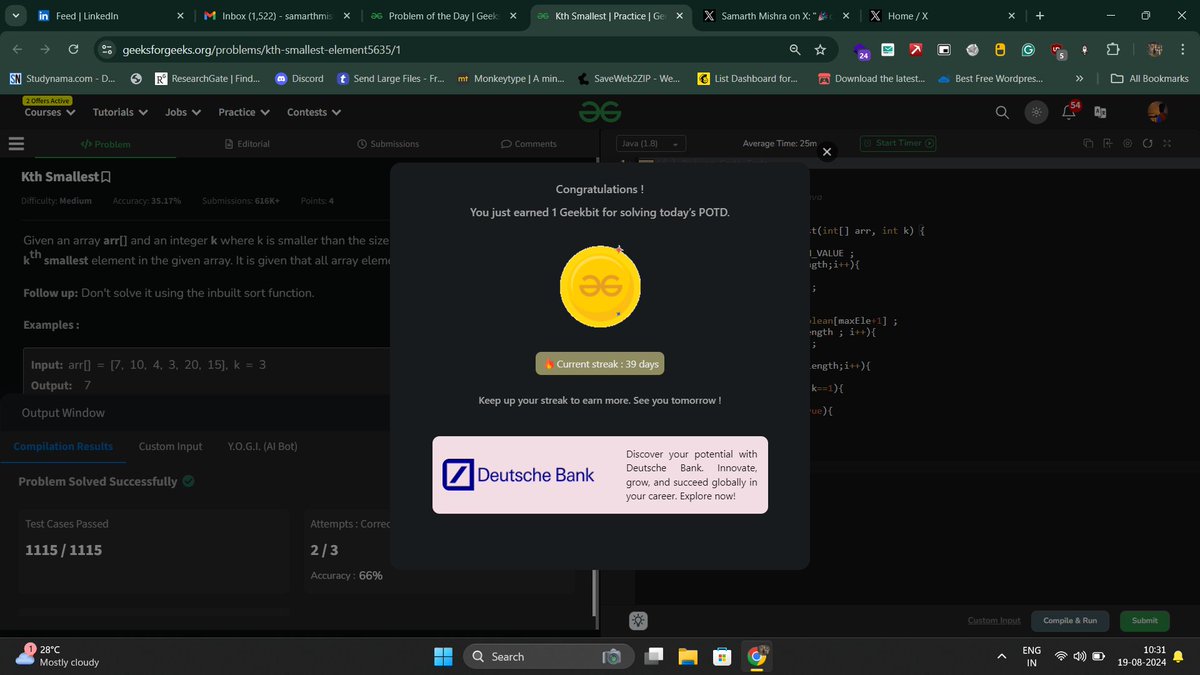Submit the solution with the Submit button

coord(1145,620)
